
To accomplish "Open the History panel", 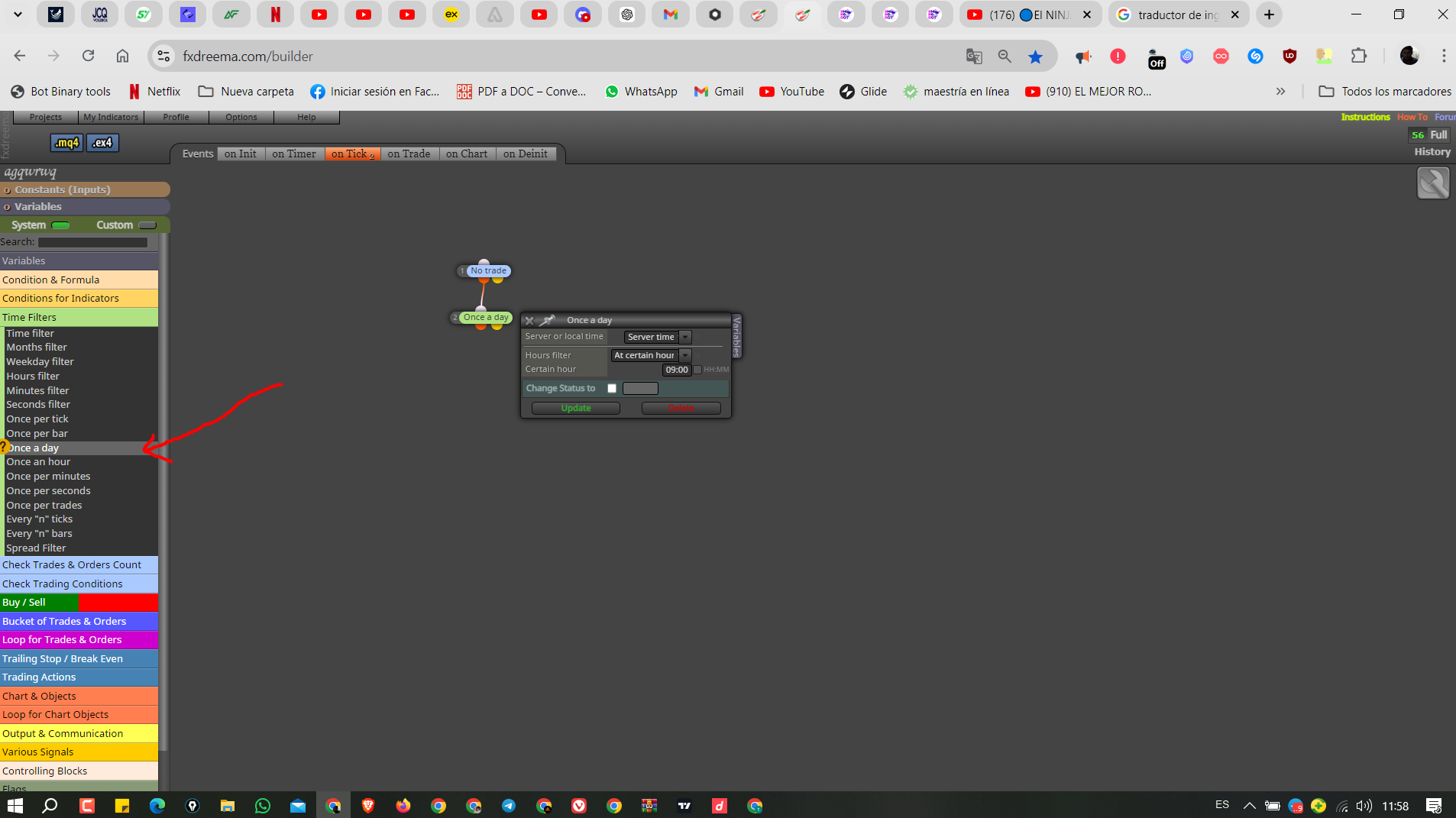I will [x=1432, y=152].
